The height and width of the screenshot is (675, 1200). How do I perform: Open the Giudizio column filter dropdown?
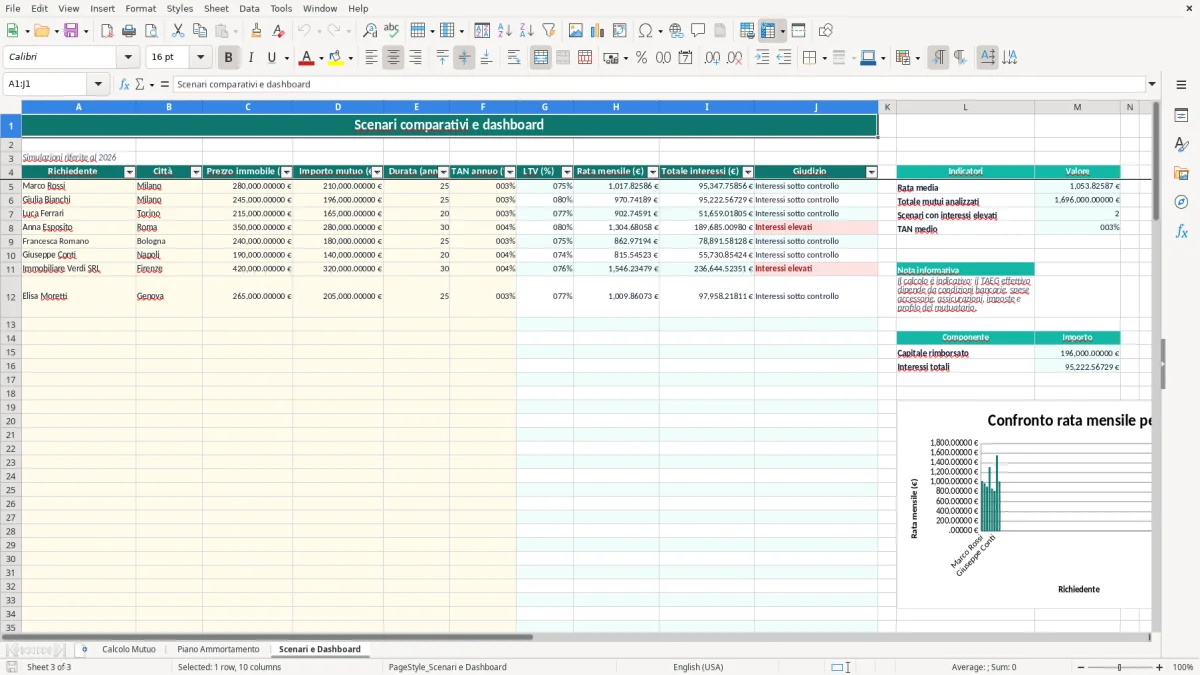point(871,172)
